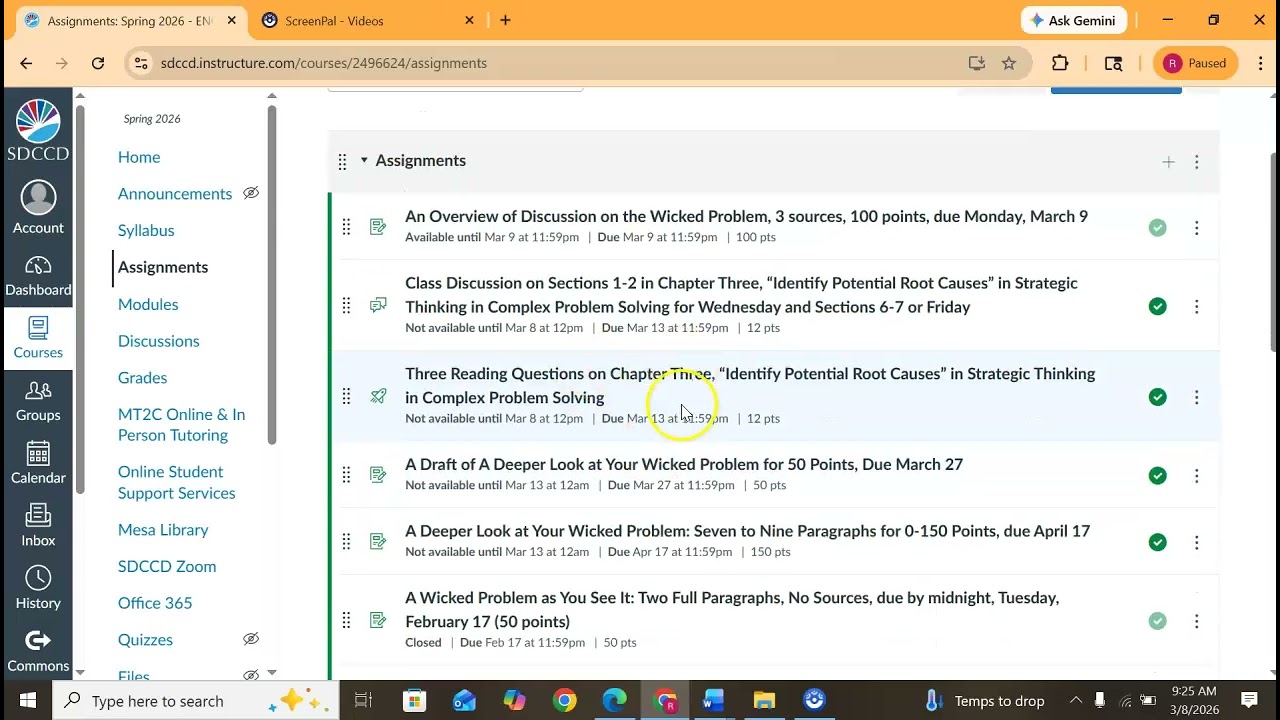Open File Explorer from the taskbar
This screenshot has height=720, width=1280.
(x=764, y=700)
